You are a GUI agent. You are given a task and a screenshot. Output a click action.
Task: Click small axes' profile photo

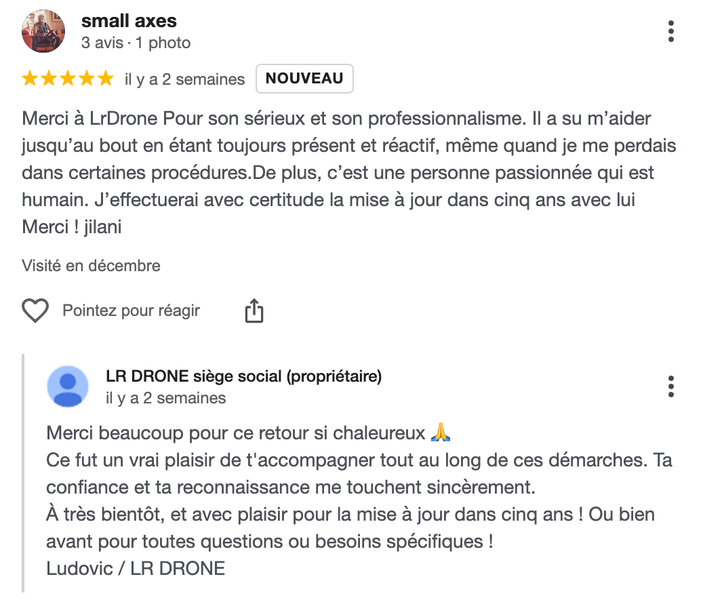pyautogui.click(x=43, y=31)
